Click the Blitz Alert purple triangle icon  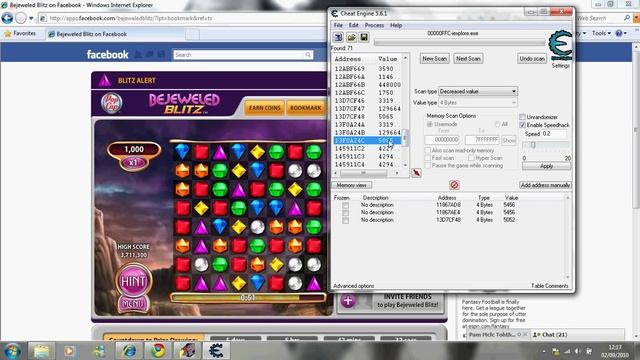(x=105, y=80)
